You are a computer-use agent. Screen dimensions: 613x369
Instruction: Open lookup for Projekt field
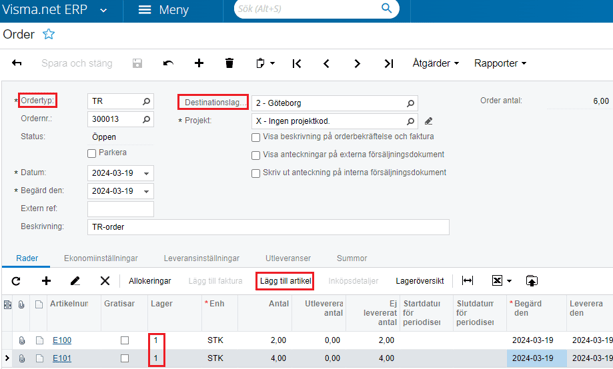(x=410, y=121)
